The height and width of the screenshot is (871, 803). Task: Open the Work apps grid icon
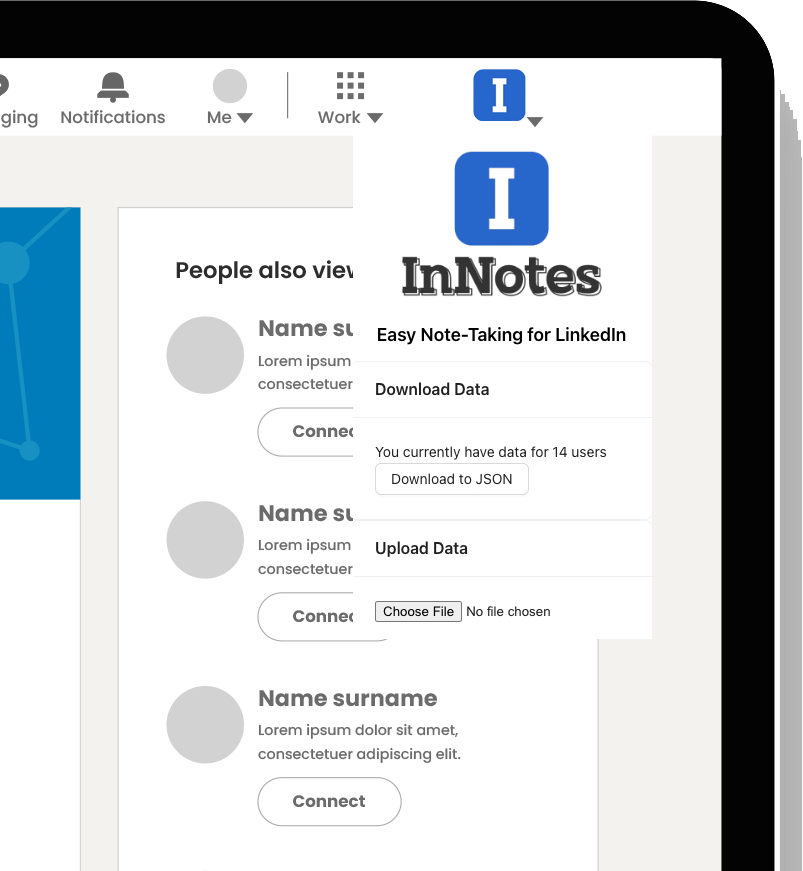(x=350, y=86)
